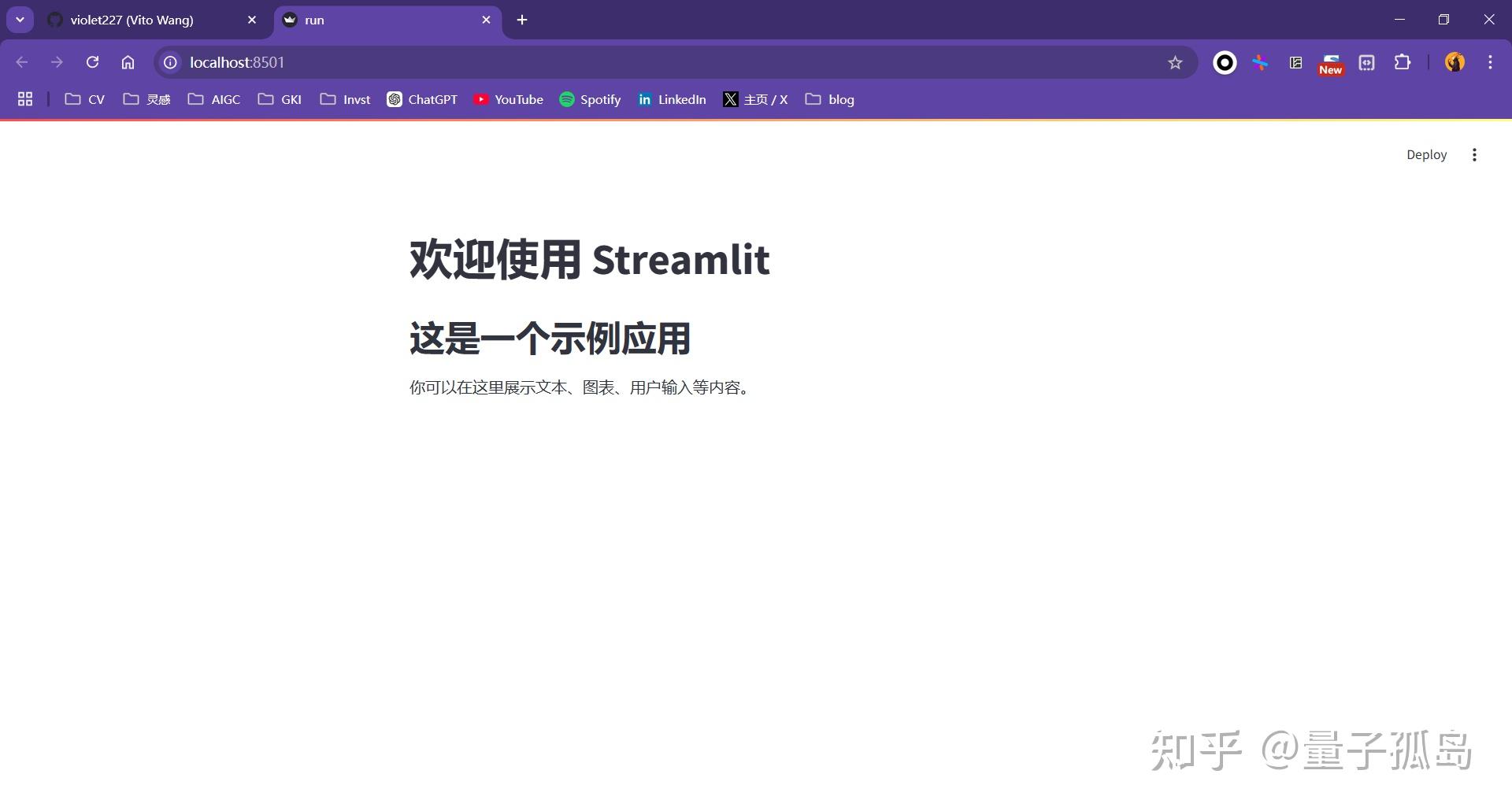
Task: Switch to the violet227 (Vito Wang) tab
Action: (130, 20)
